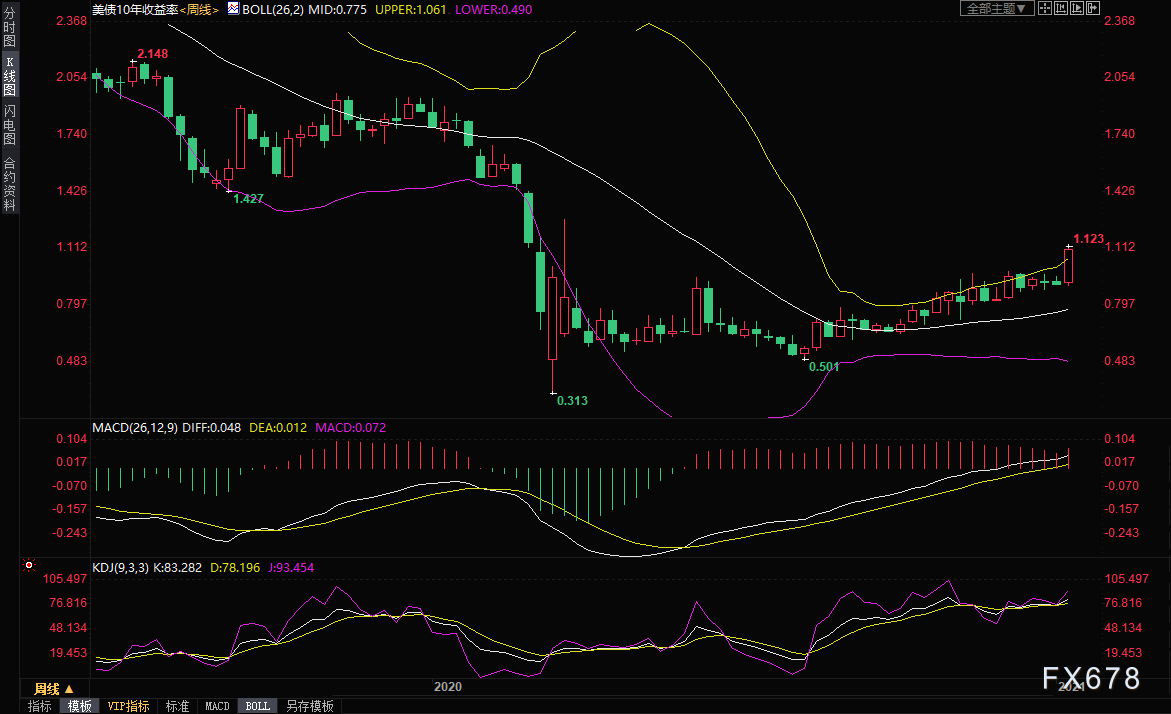The height and width of the screenshot is (714, 1171).
Task: Click the red sun icon near KDJ panel
Action: (x=29, y=565)
